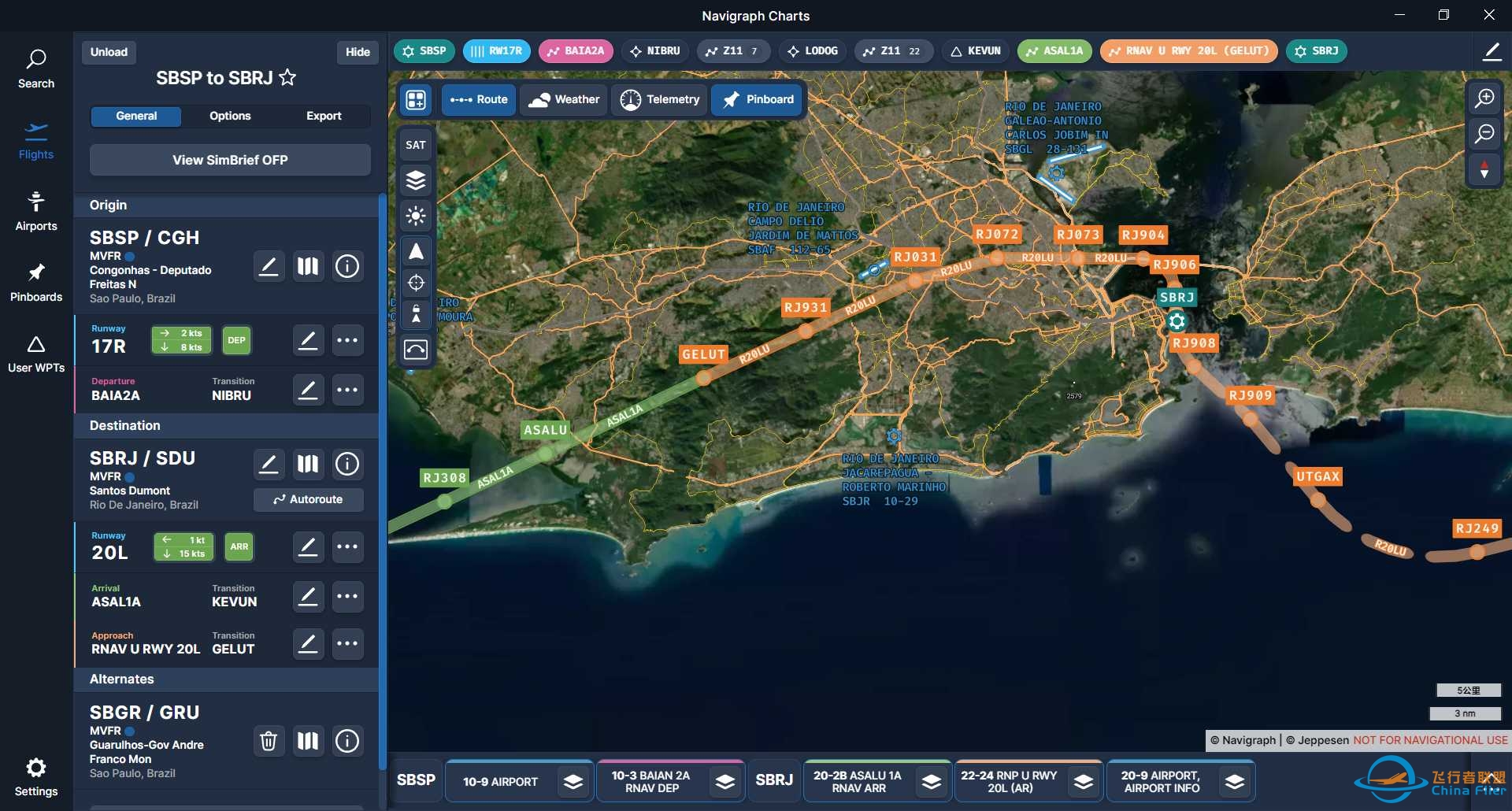Select the NIBRU waypoint chip
The width and height of the screenshot is (1512, 811).
point(655,51)
